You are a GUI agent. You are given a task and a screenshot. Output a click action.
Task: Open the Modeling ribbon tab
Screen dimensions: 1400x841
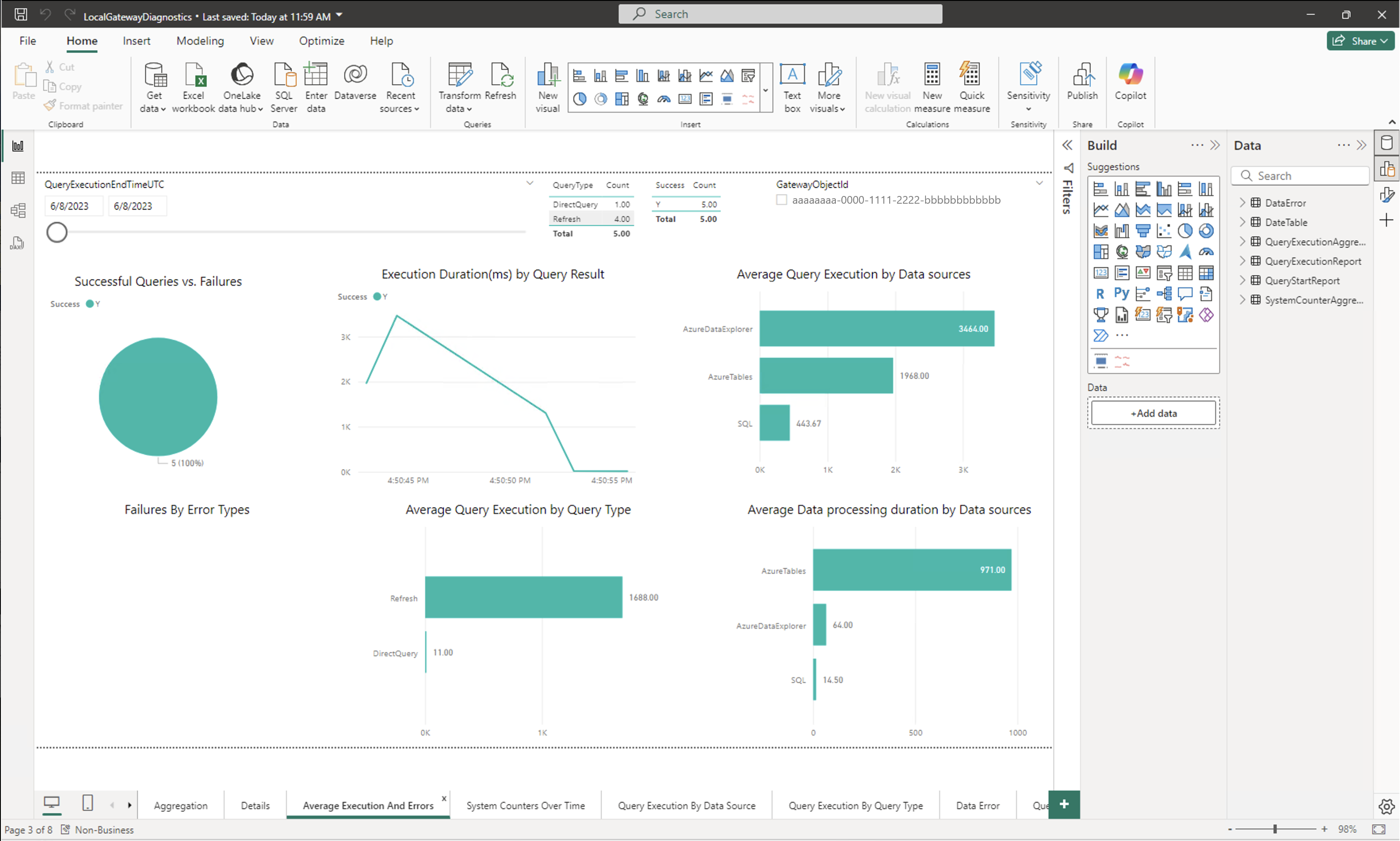(x=200, y=41)
